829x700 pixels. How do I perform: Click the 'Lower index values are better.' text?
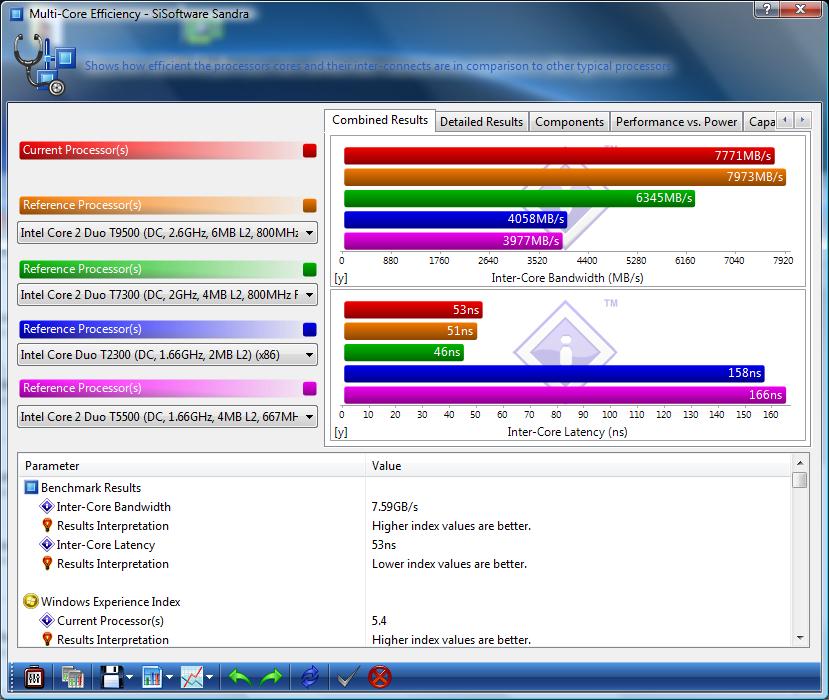point(449,564)
